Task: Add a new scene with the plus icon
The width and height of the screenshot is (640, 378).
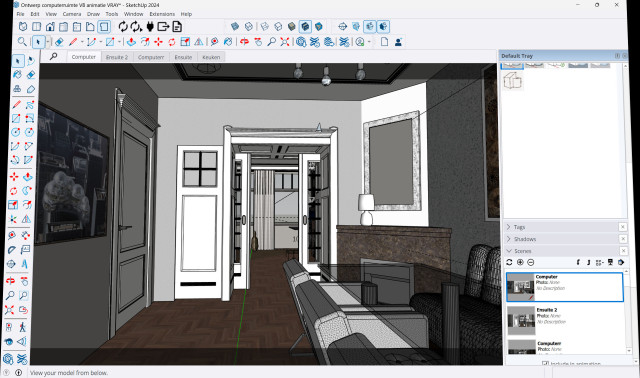Action: point(520,262)
